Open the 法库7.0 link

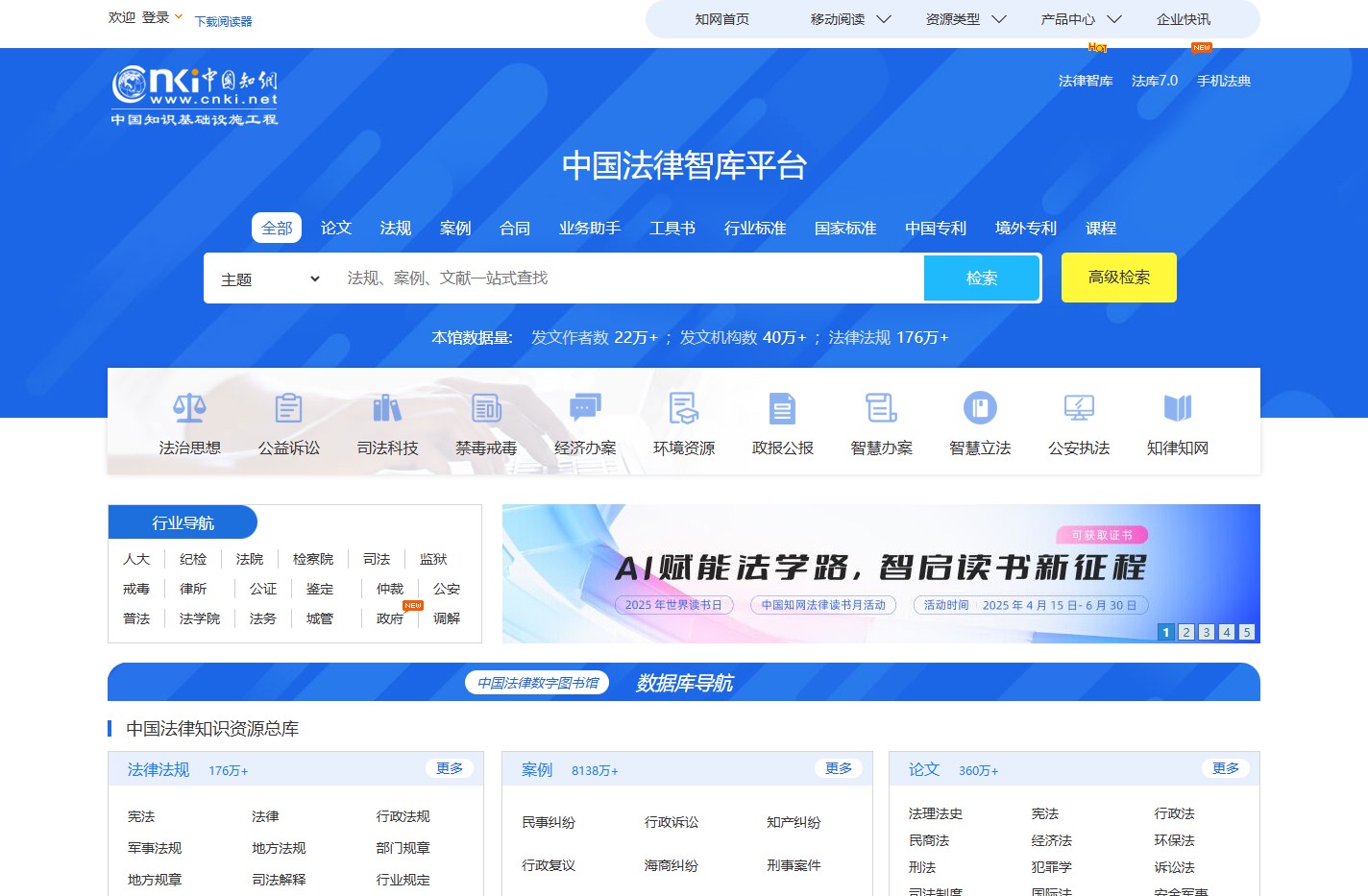(1155, 81)
